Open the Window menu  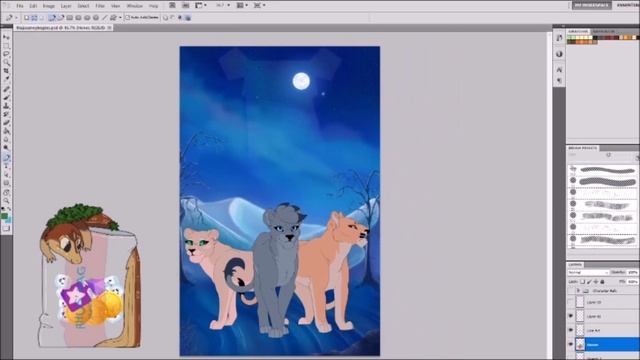pyautogui.click(x=134, y=6)
